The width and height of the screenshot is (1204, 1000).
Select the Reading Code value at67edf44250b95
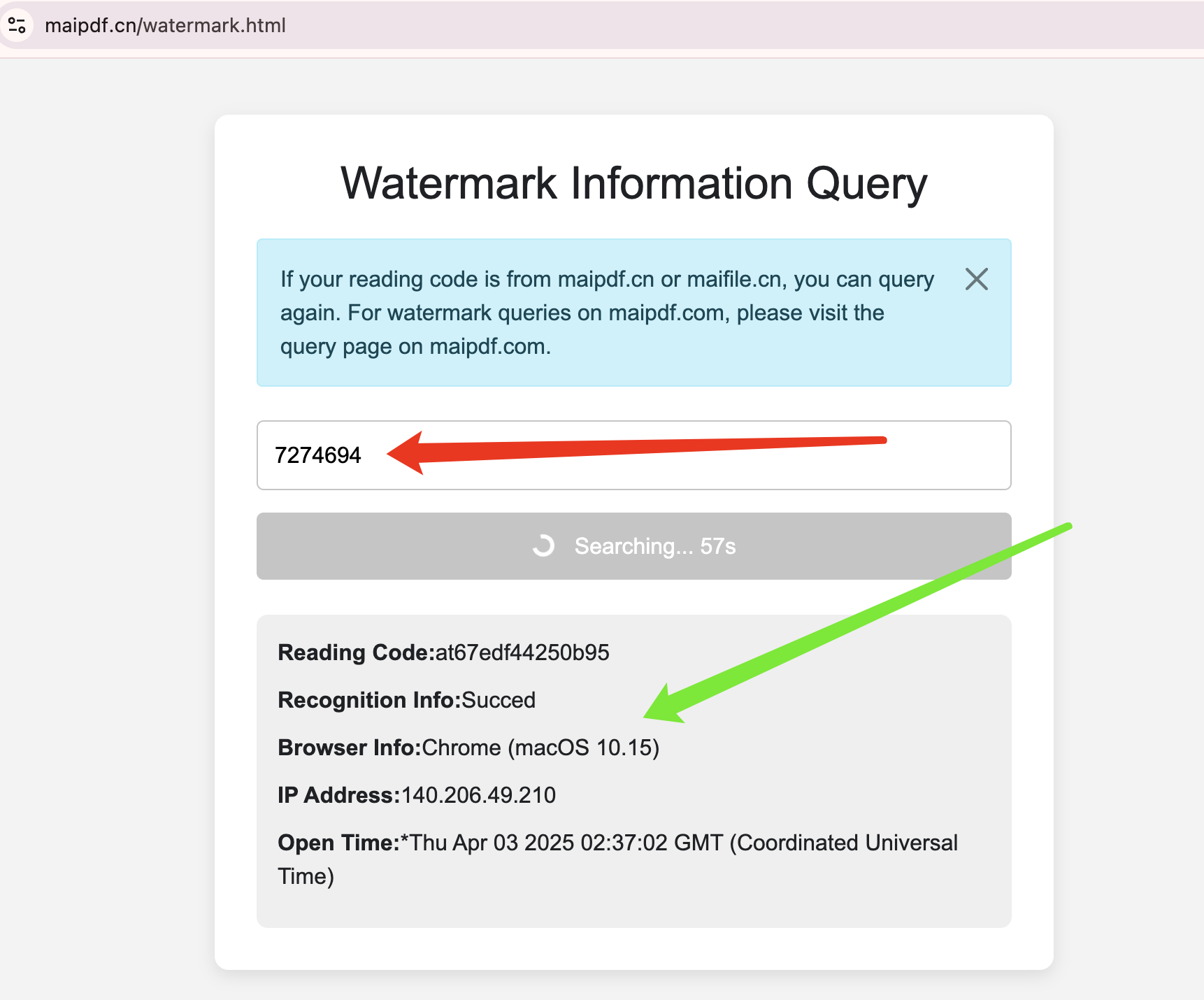click(x=522, y=652)
